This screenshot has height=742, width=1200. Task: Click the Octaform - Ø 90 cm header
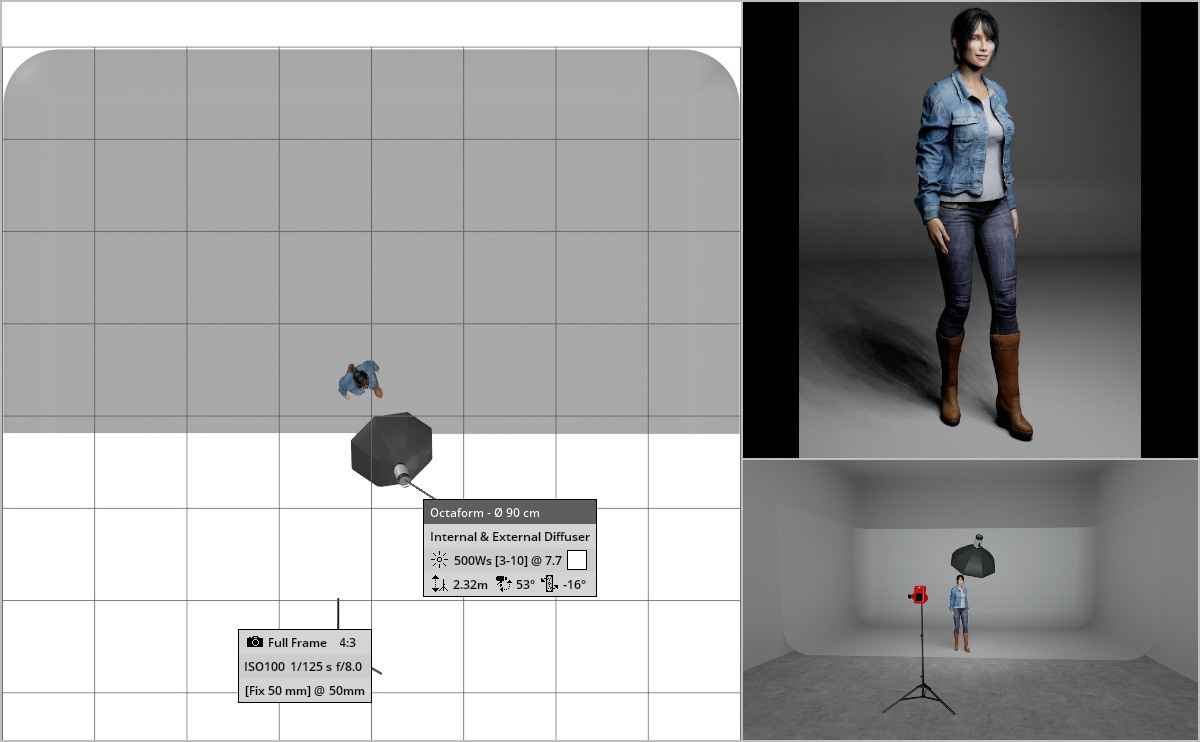click(x=485, y=513)
